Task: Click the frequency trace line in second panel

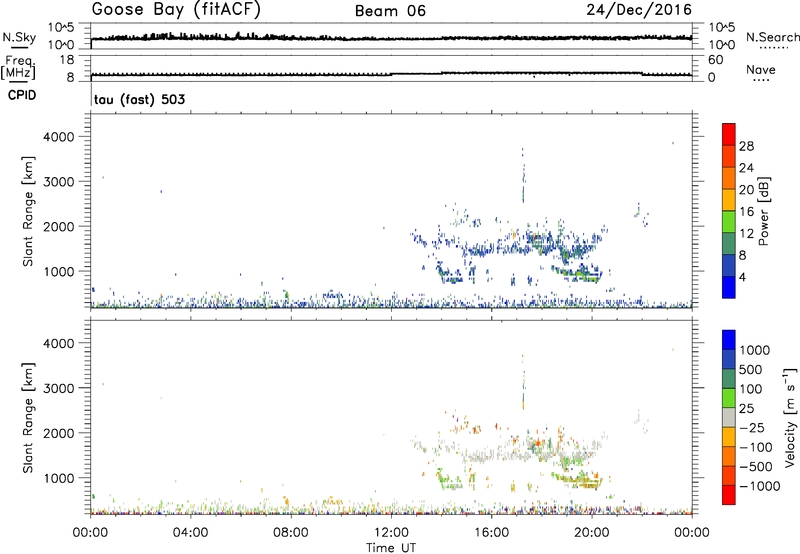Action: (x=391, y=74)
